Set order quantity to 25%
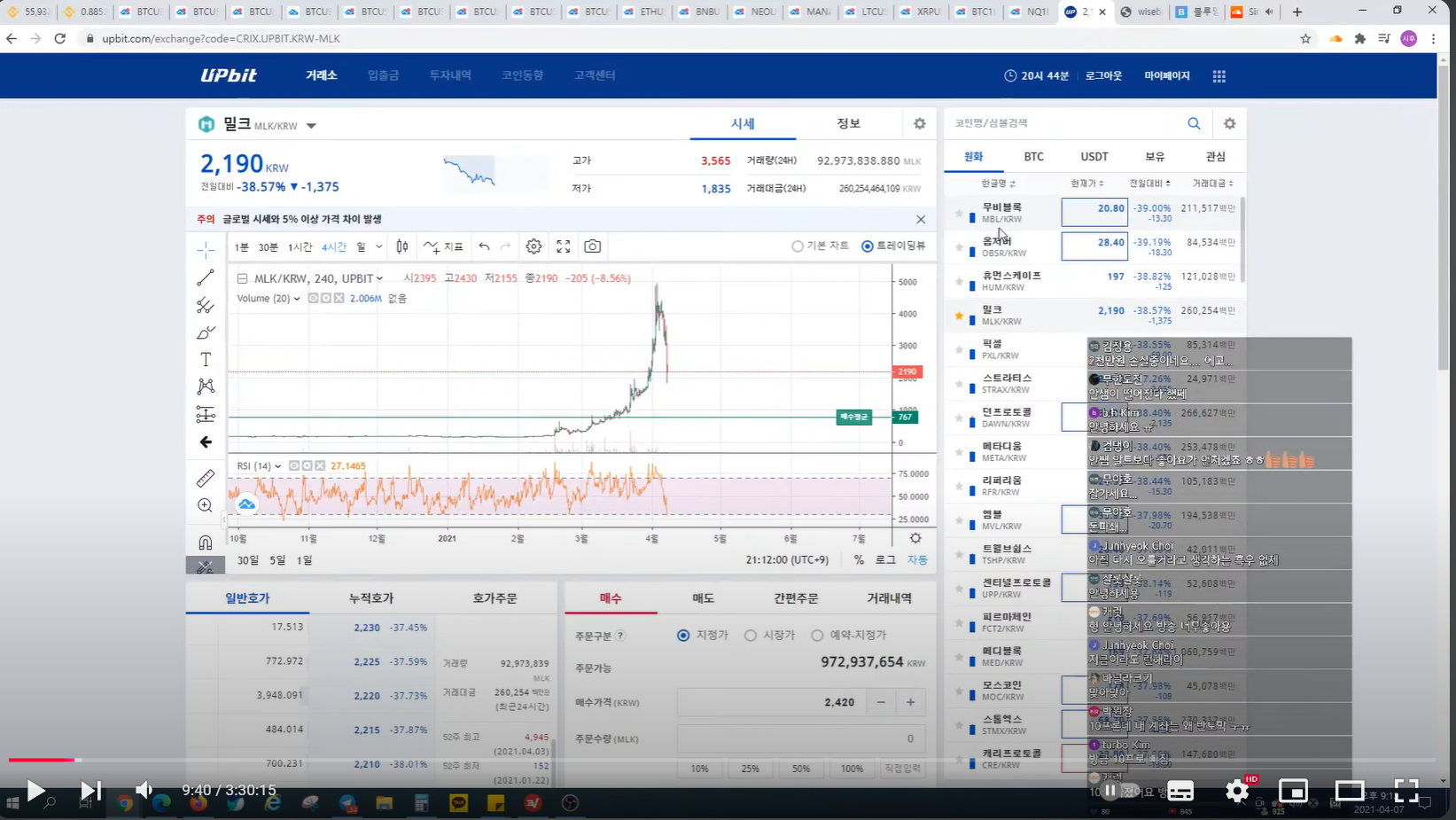 tap(750, 769)
